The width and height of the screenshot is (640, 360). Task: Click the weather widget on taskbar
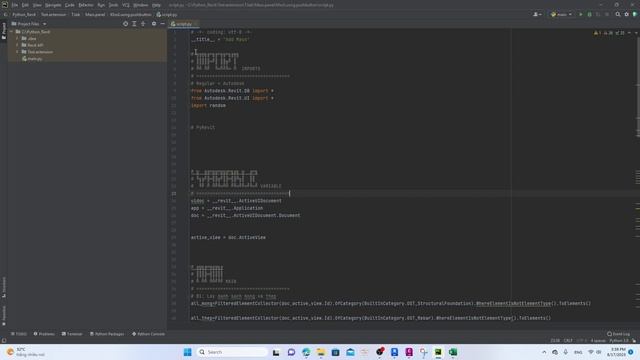click(x=25, y=352)
